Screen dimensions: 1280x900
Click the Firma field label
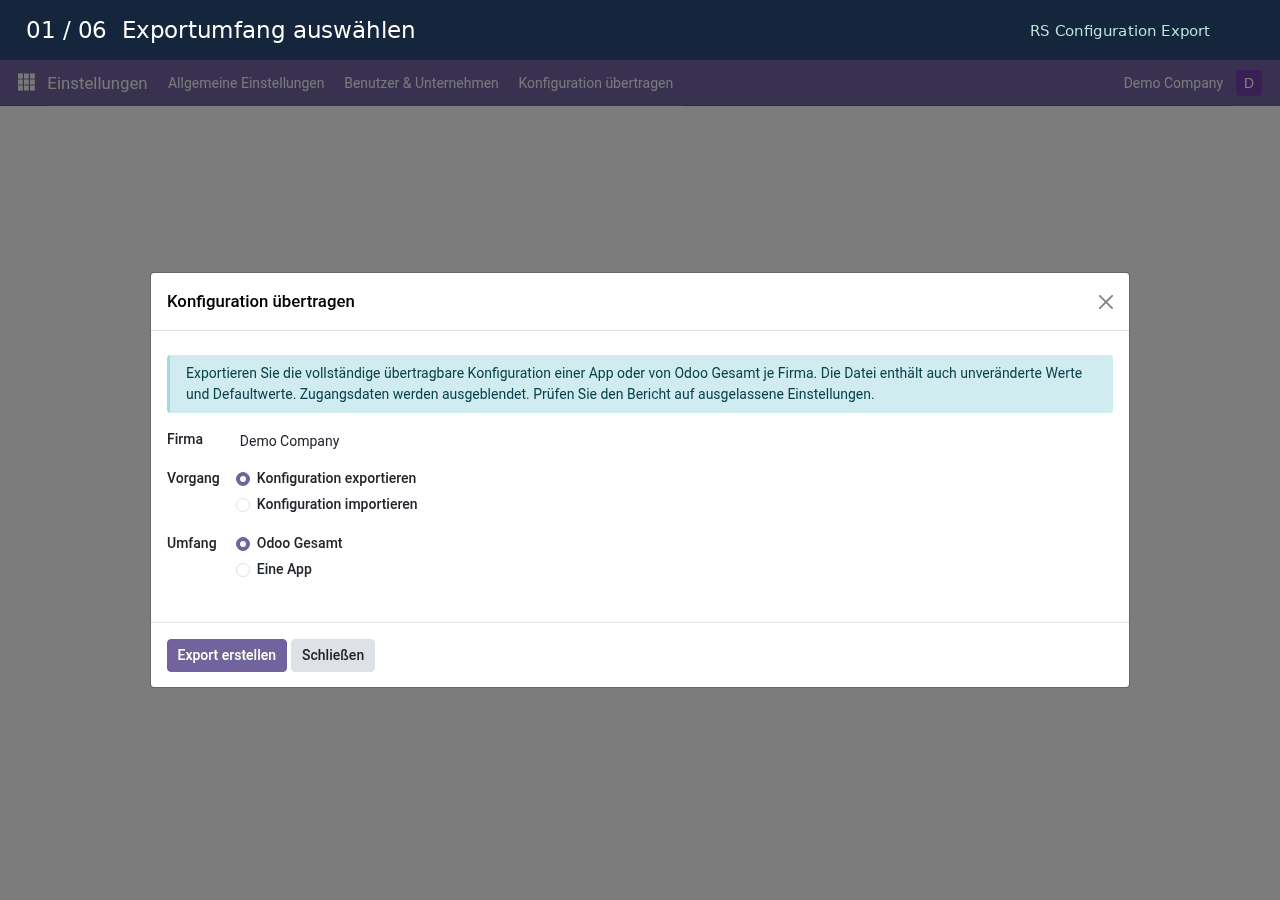185,439
